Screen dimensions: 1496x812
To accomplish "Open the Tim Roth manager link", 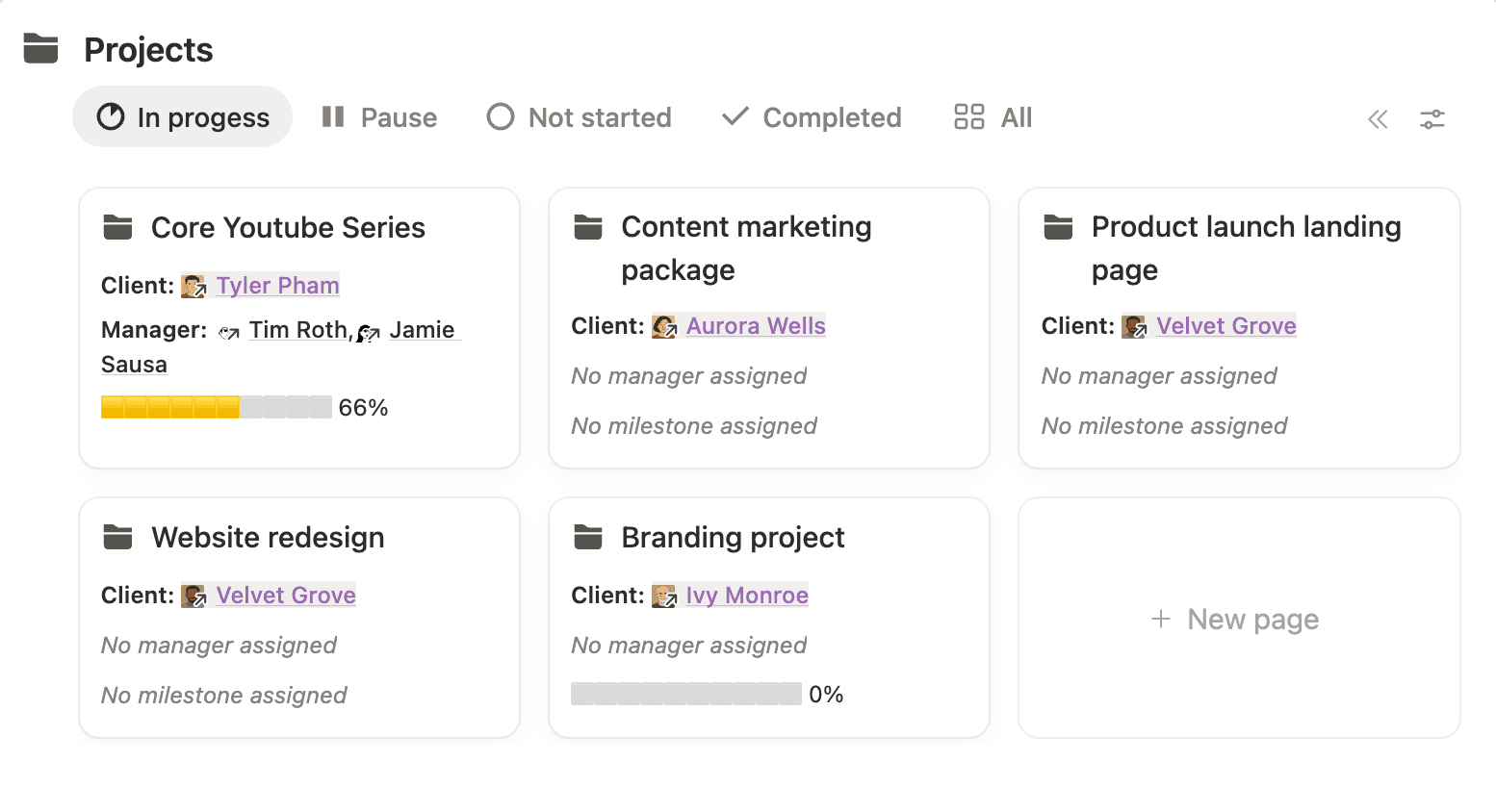I will click(x=297, y=330).
